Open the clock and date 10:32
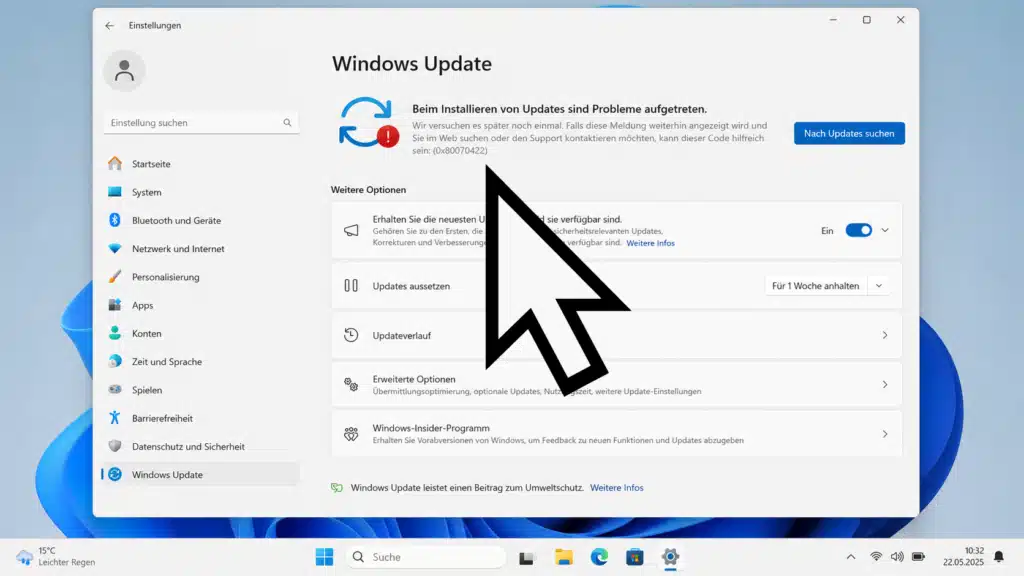Viewport: 1024px width, 576px height. [x=963, y=556]
